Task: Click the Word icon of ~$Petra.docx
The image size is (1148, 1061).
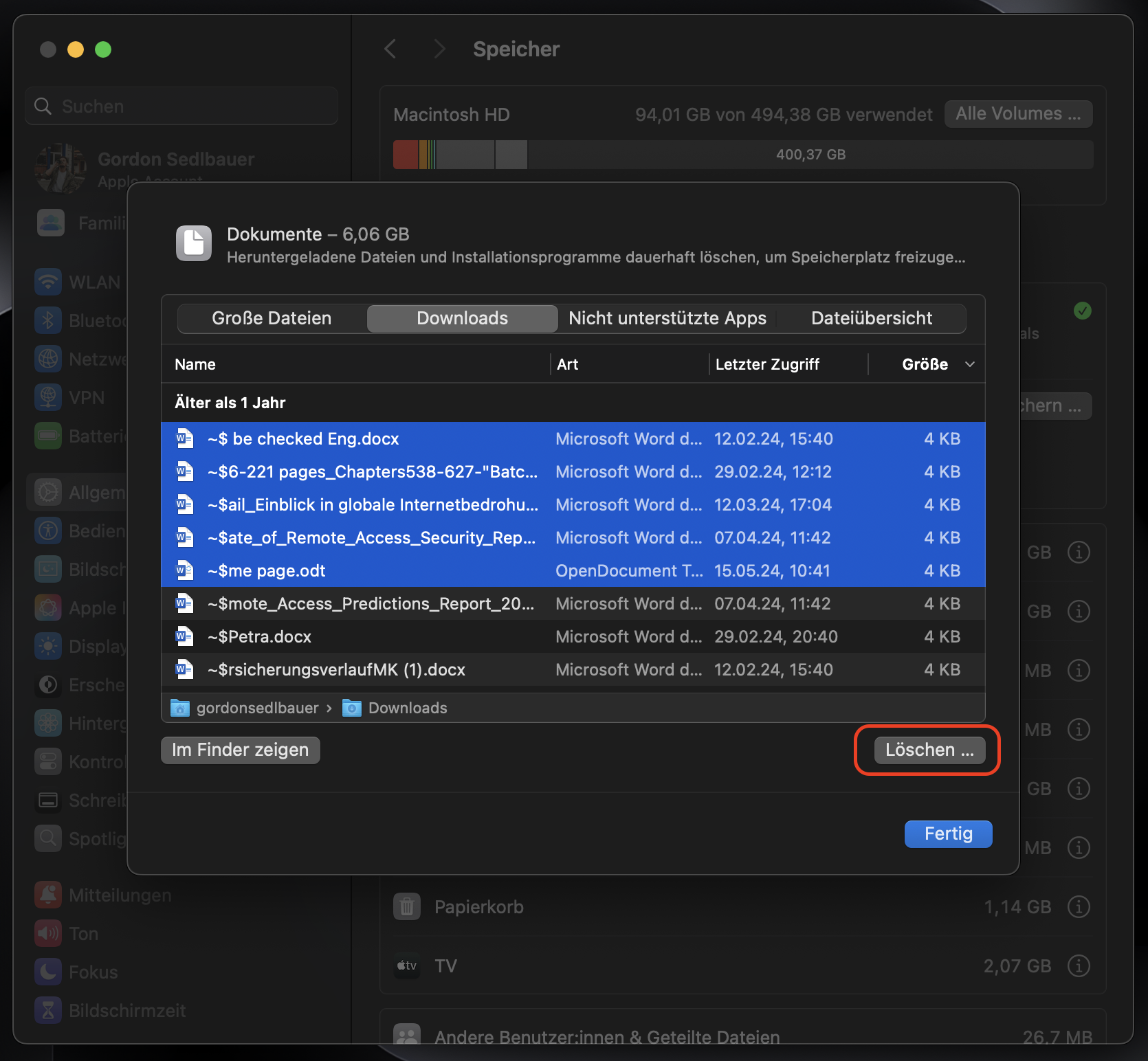Action: pos(184,636)
